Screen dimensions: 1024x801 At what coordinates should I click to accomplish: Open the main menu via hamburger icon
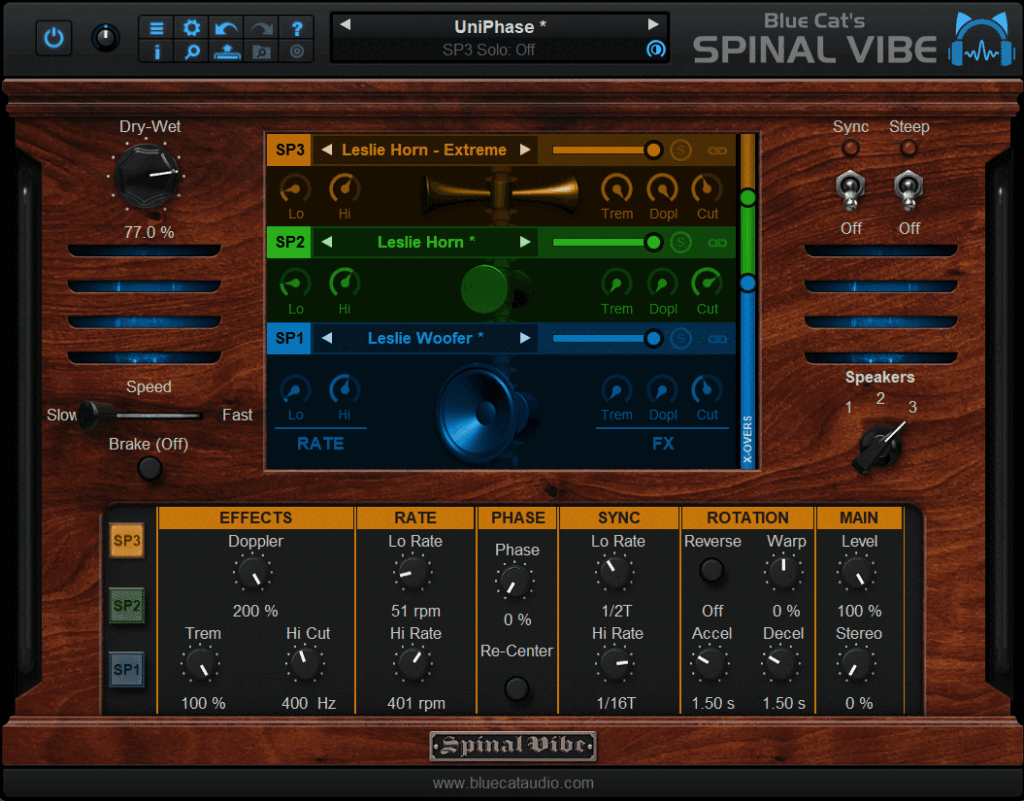[157, 27]
